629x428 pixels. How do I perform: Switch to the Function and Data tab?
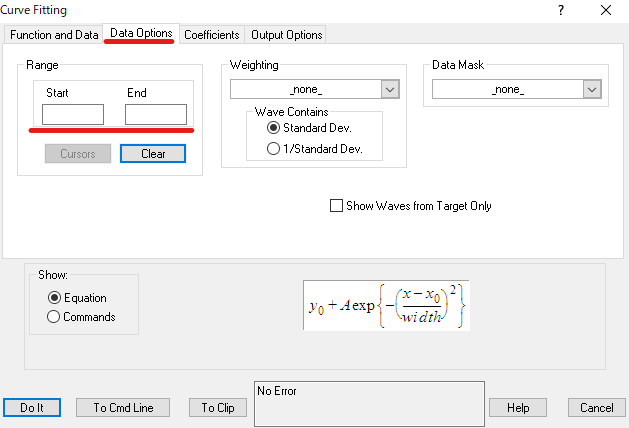(54, 34)
